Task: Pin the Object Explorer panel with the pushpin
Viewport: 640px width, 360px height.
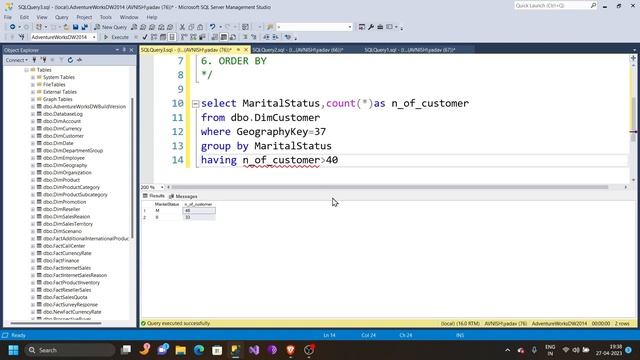Action: coord(124,50)
